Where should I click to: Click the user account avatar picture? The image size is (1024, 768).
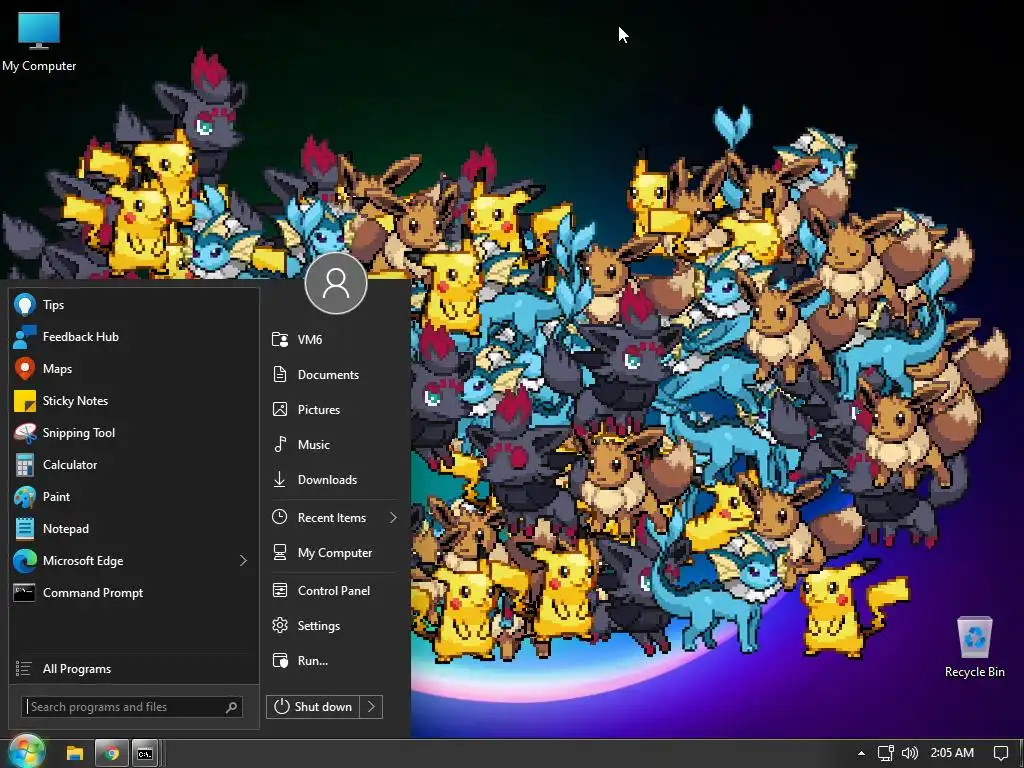[336, 283]
